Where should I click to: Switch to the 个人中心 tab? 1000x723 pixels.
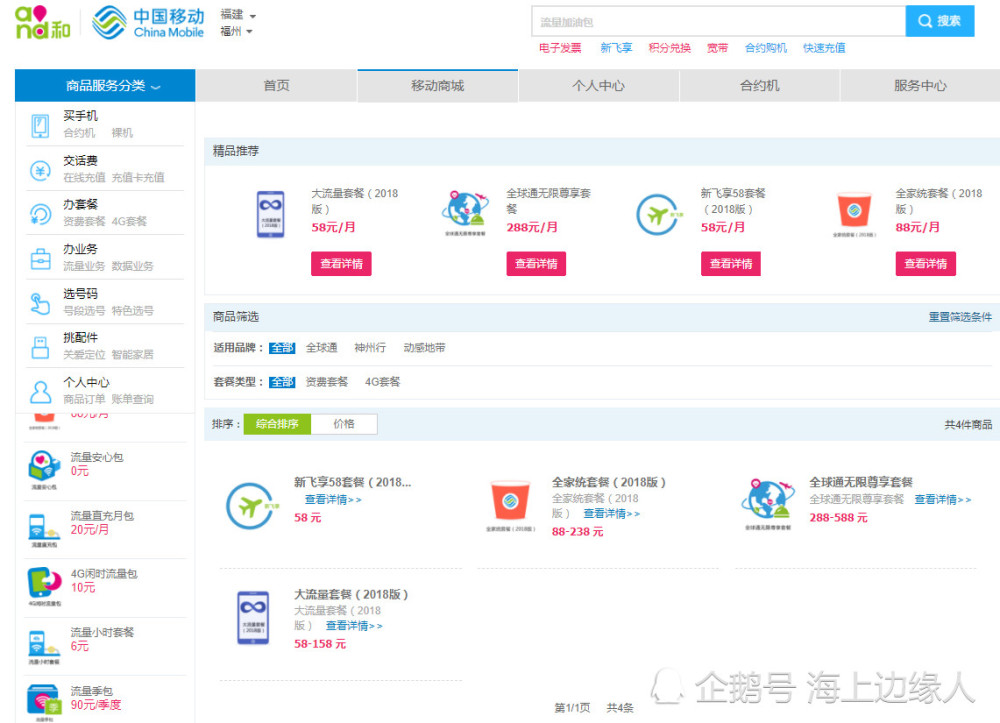click(x=596, y=86)
